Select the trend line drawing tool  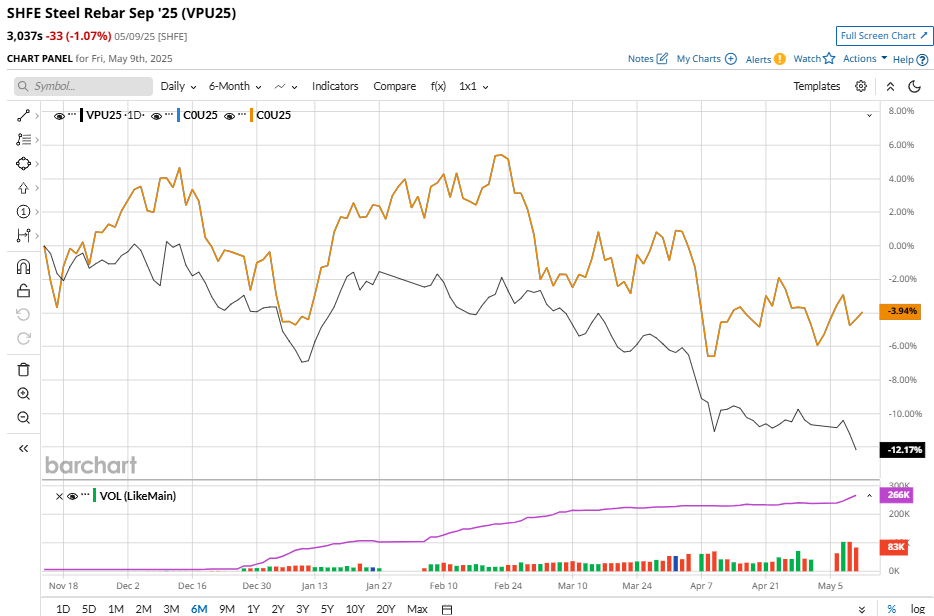pos(24,115)
